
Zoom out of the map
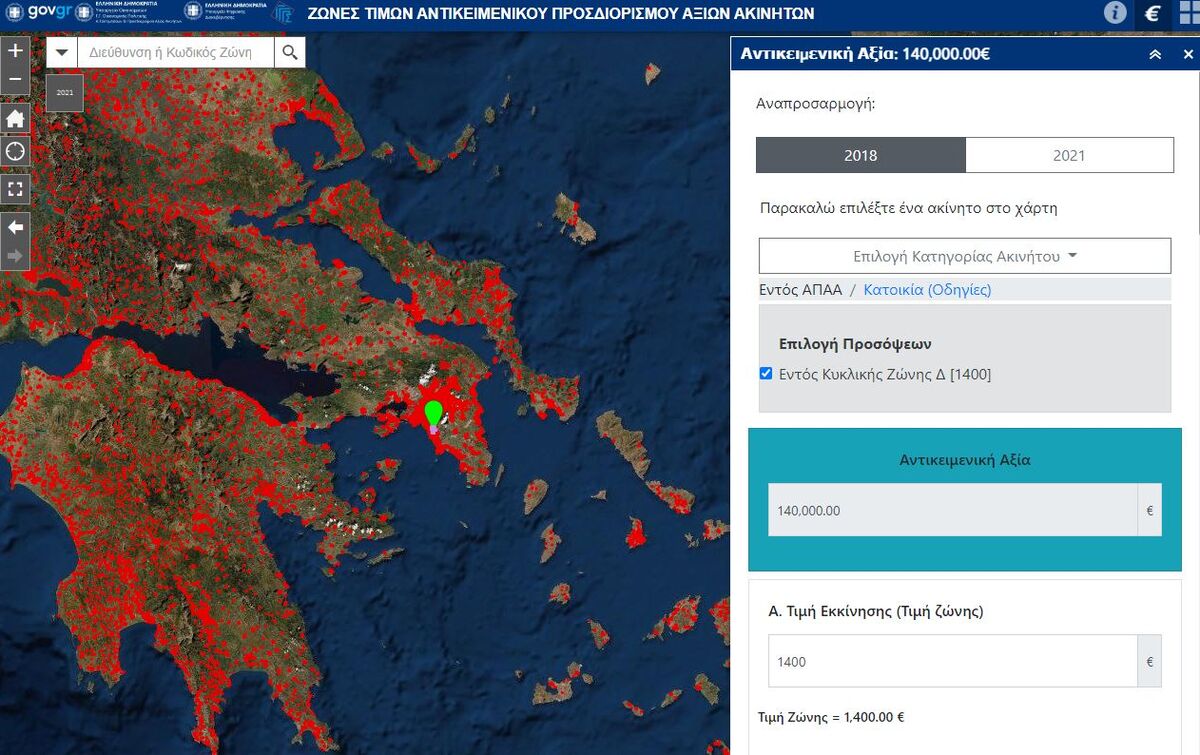coord(15,80)
